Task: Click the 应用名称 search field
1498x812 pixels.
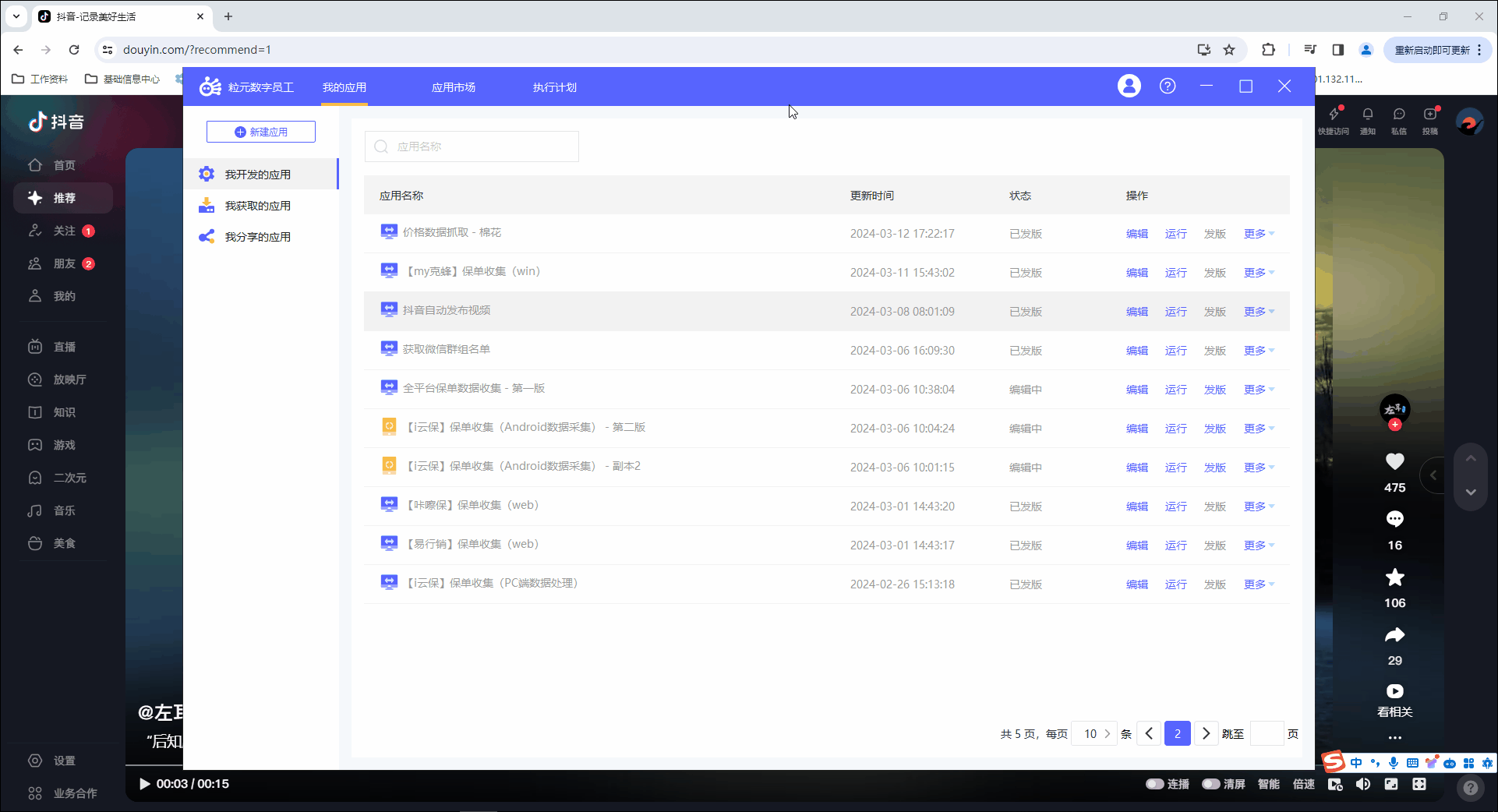Action: [x=472, y=147]
